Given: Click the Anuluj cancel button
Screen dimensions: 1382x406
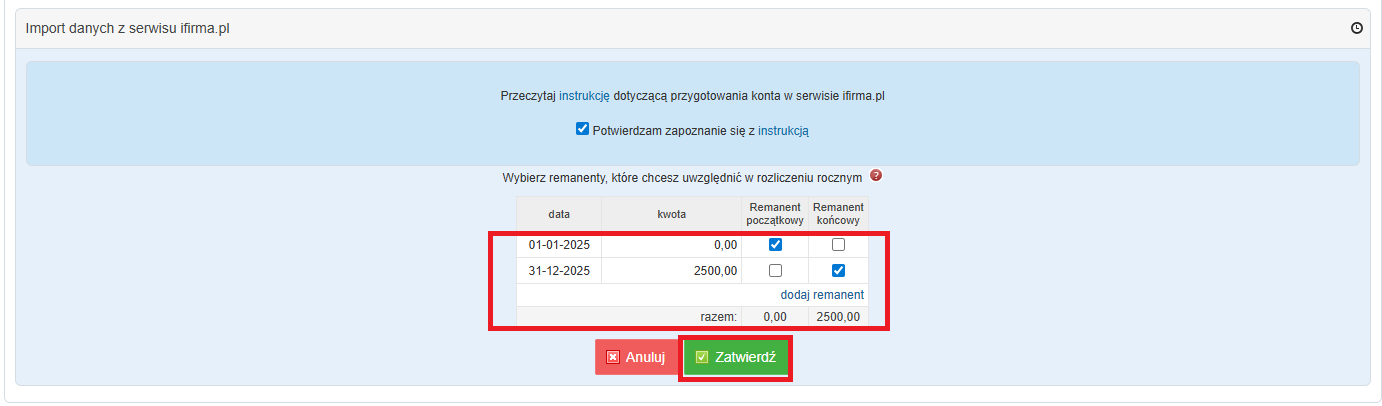Looking at the screenshot, I should [635, 357].
